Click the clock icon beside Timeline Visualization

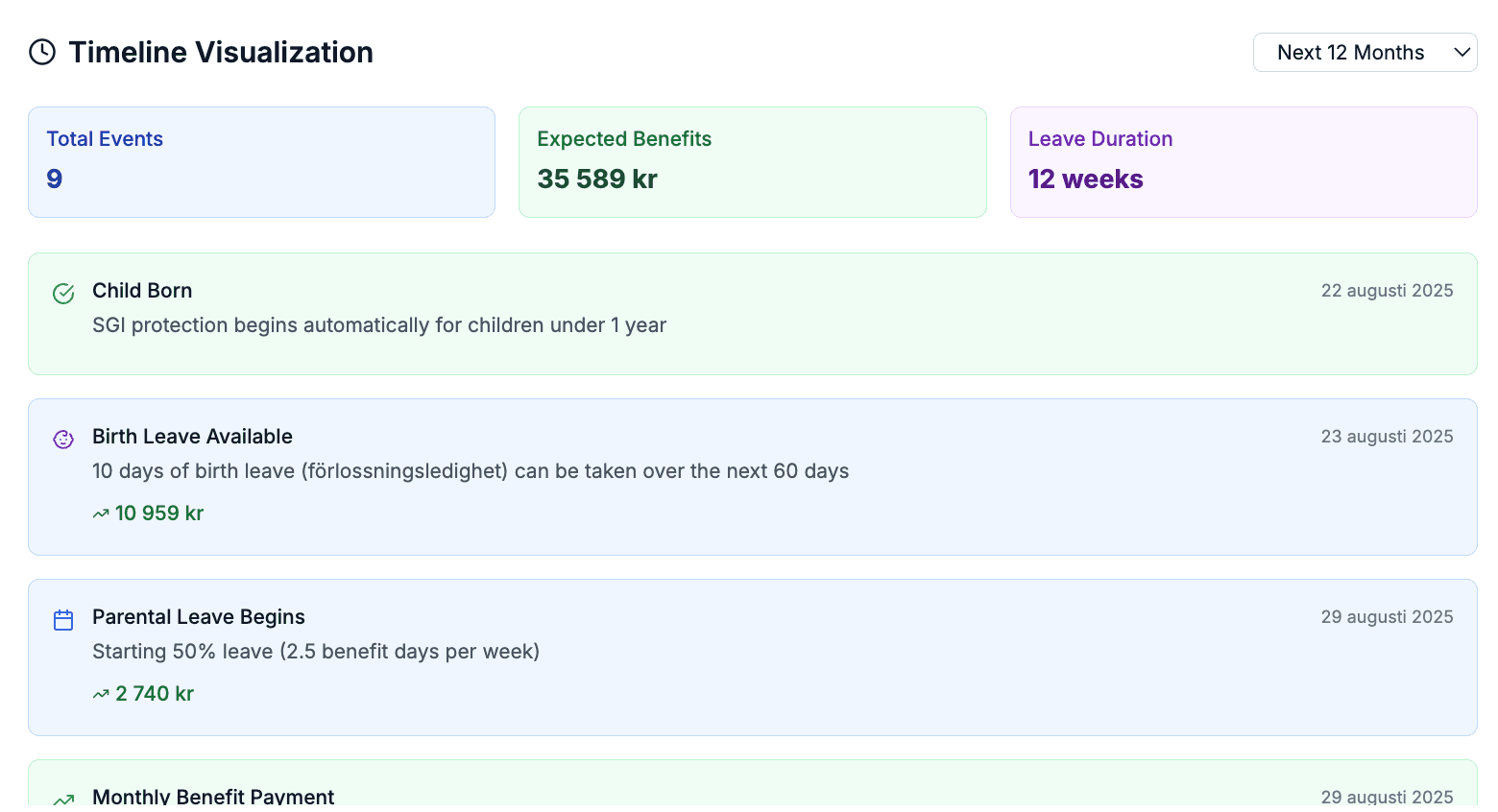pyautogui.click(x=42, y=52)
